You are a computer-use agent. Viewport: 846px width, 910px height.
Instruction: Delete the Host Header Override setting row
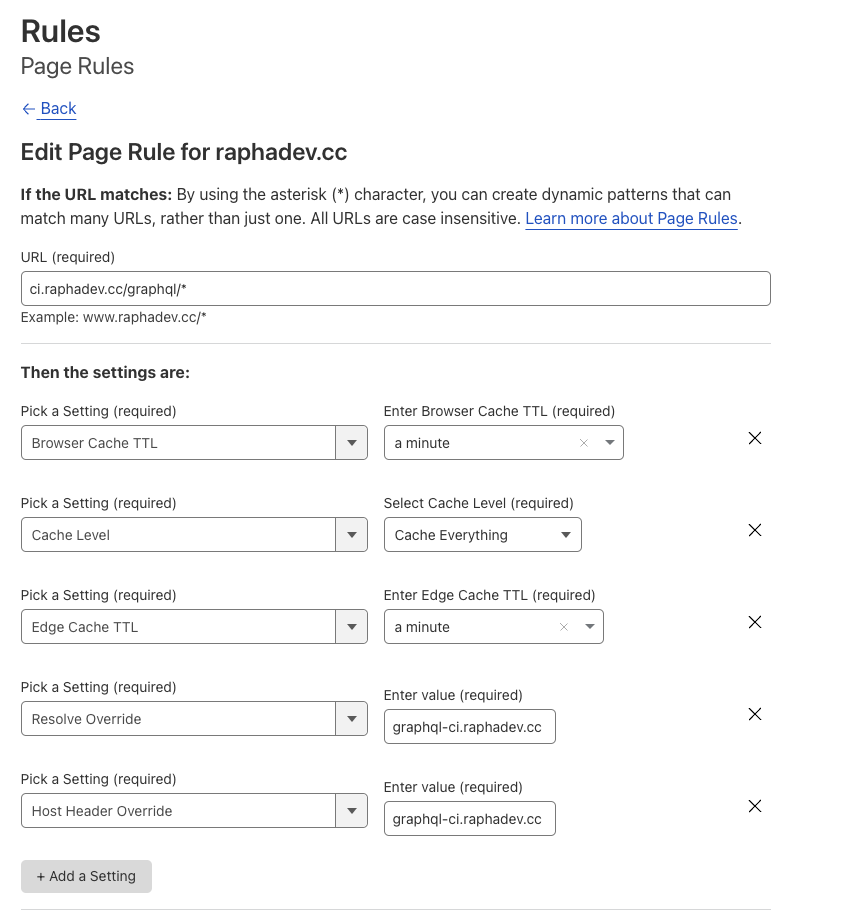coord(755,806)
